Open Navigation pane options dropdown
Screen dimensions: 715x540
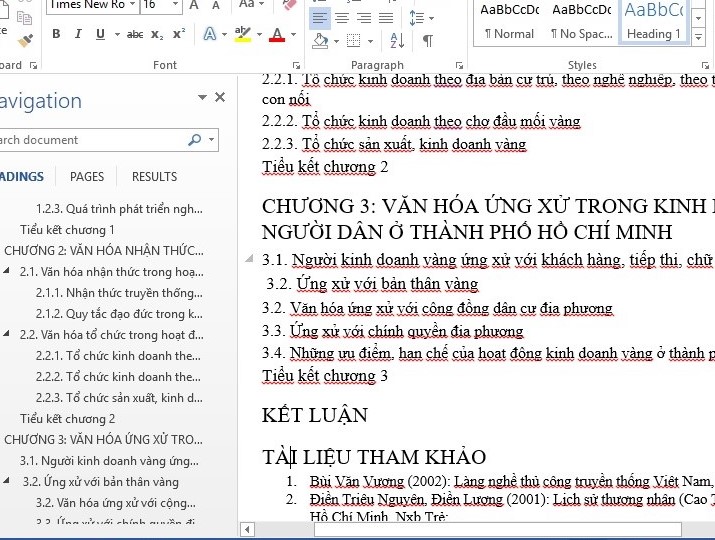[202, 97]
